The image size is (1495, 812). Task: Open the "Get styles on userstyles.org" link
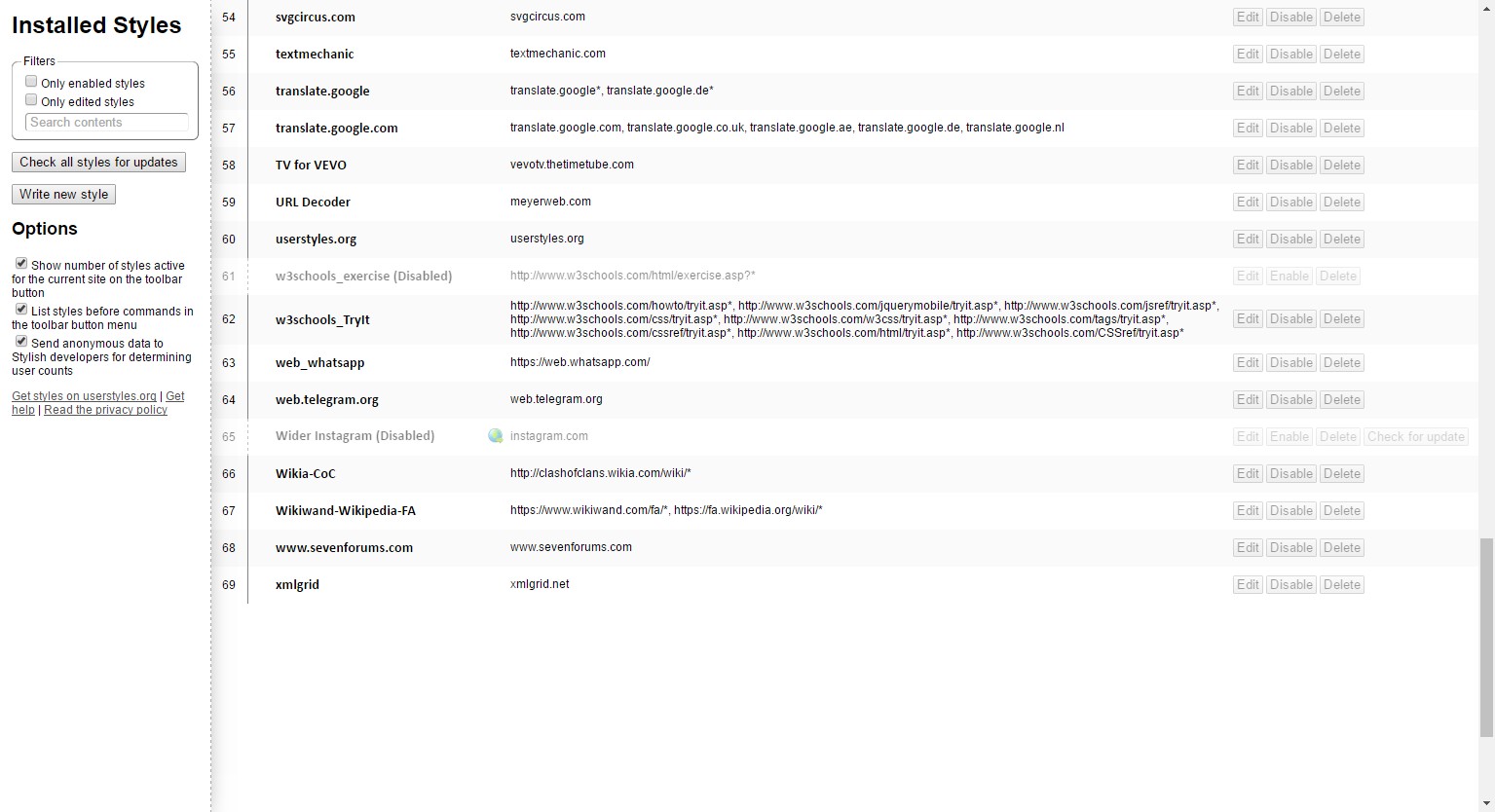83,395
